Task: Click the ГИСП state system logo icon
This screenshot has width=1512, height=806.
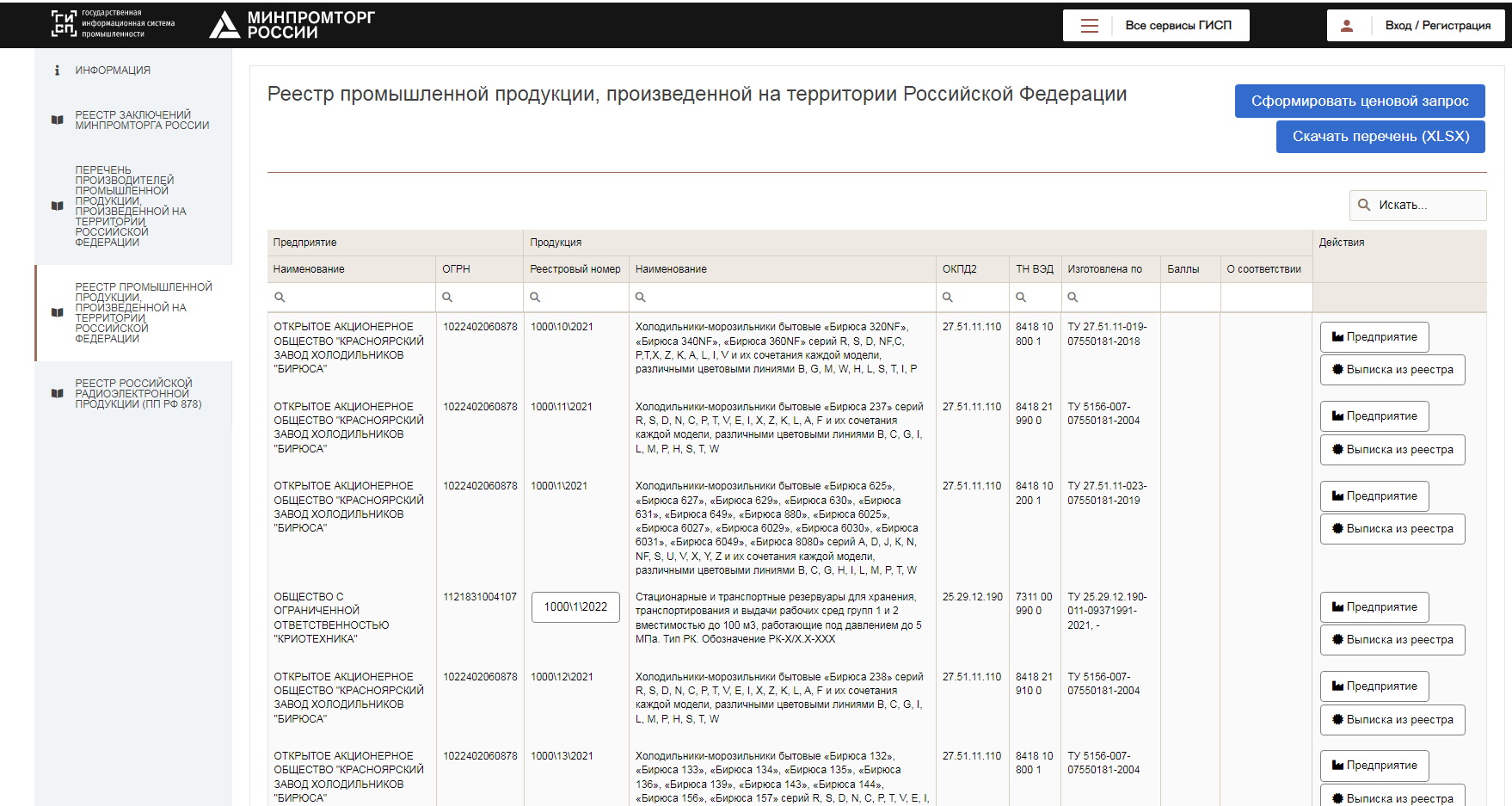Action: pyautogui.click(x=64, y=24)
